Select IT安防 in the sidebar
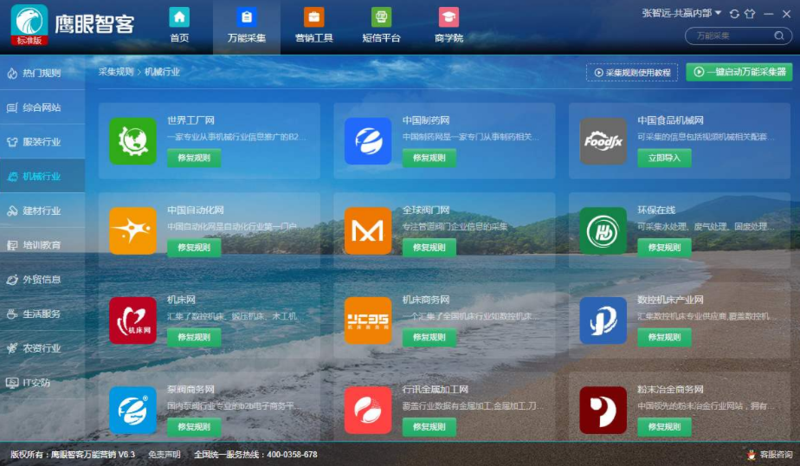This screenshot has height=466, width=800. 42,383
